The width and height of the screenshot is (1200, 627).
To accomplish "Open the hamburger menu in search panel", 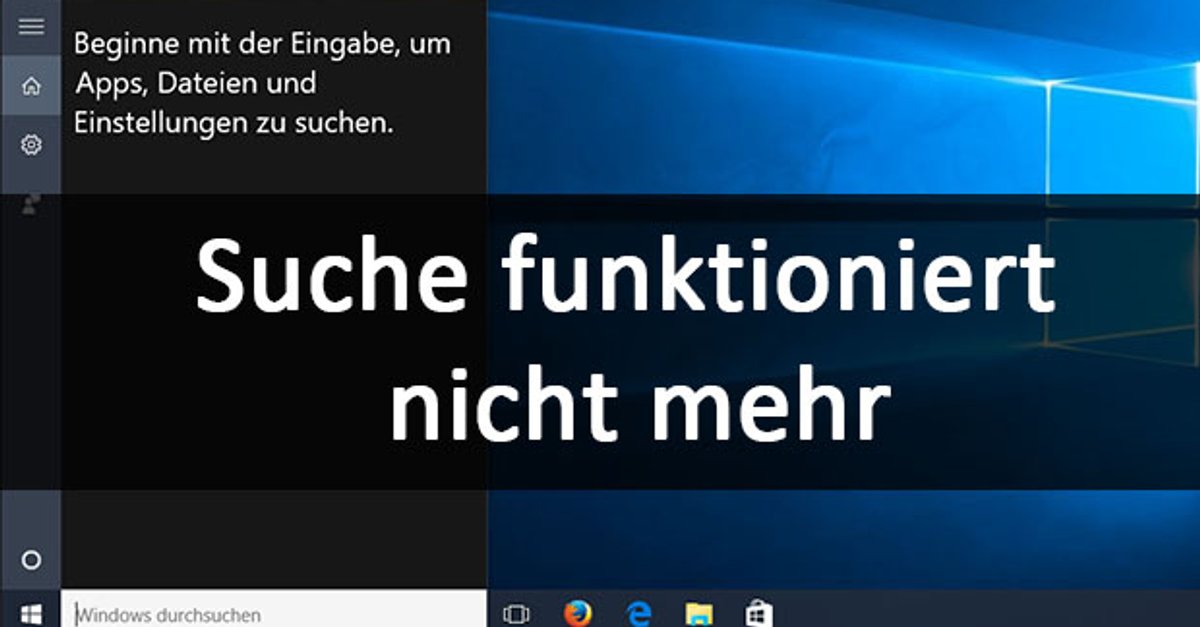I will tap(31, 27).
